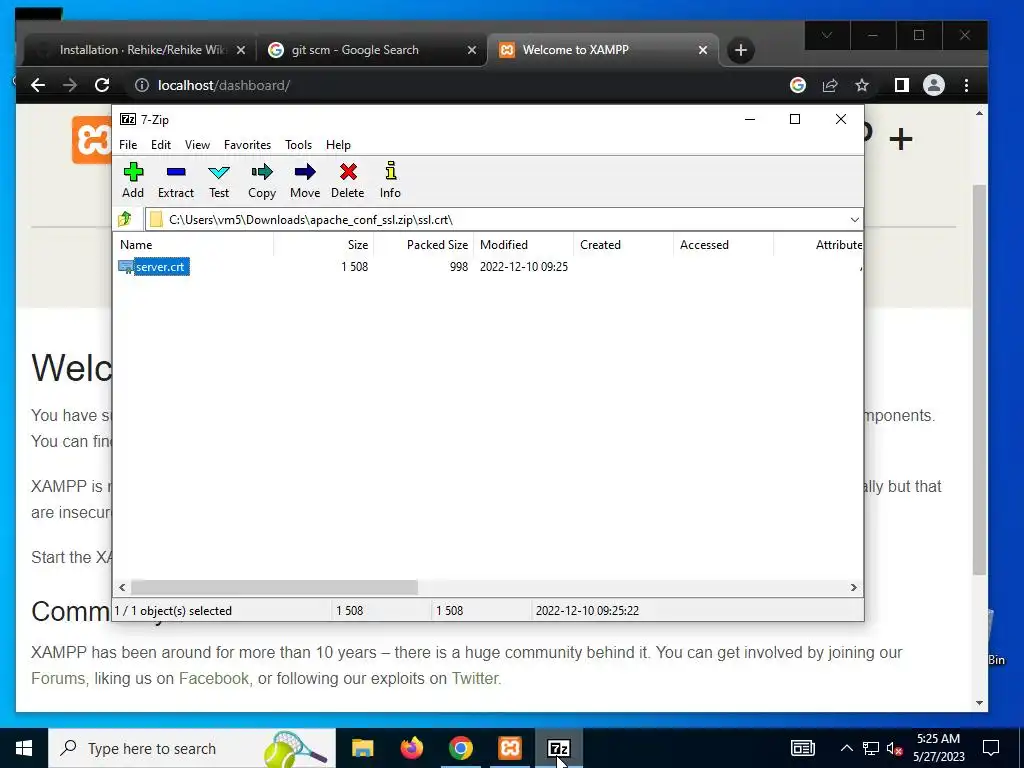Viewport: 1024px width, 768px height.
Task: Click the 7-Zip taskbar icon
Action: point(559,748)
